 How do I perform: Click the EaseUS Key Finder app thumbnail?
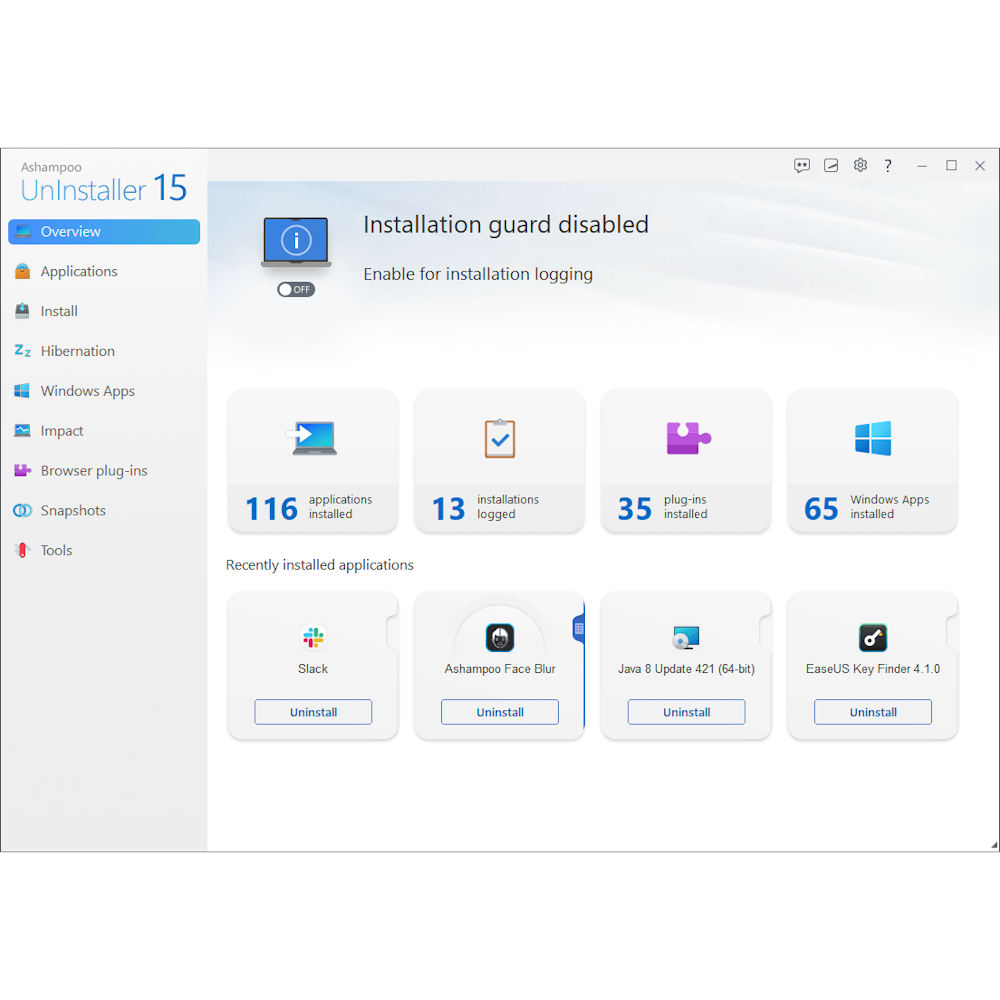872,637
